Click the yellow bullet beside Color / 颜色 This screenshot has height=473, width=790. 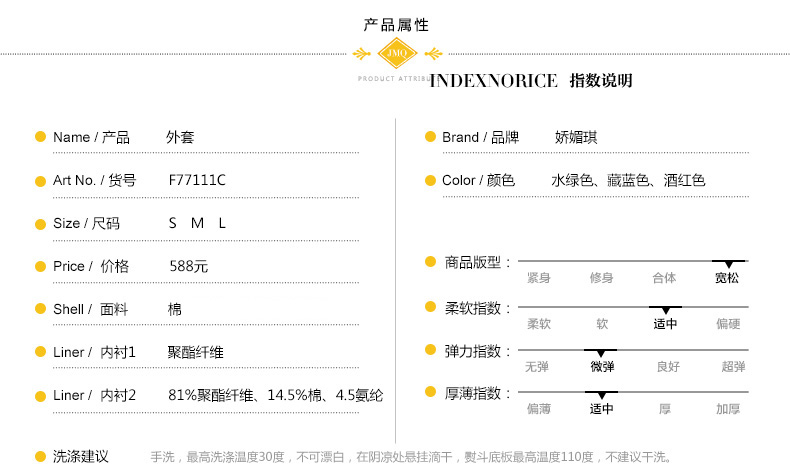click(x=430, y=180)
